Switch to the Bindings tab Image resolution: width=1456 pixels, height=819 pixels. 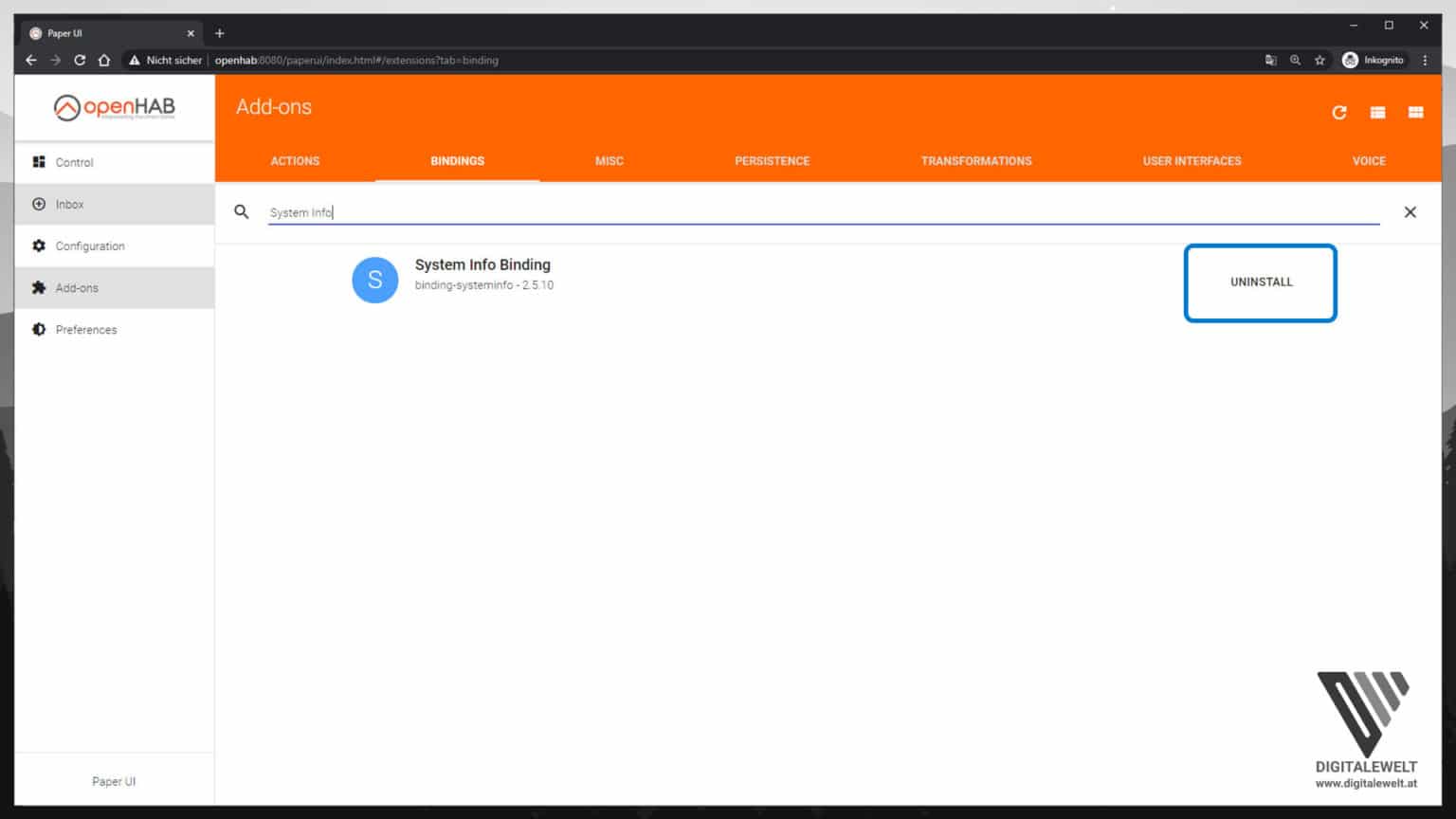pyautogui.click(x=457, y=161)
